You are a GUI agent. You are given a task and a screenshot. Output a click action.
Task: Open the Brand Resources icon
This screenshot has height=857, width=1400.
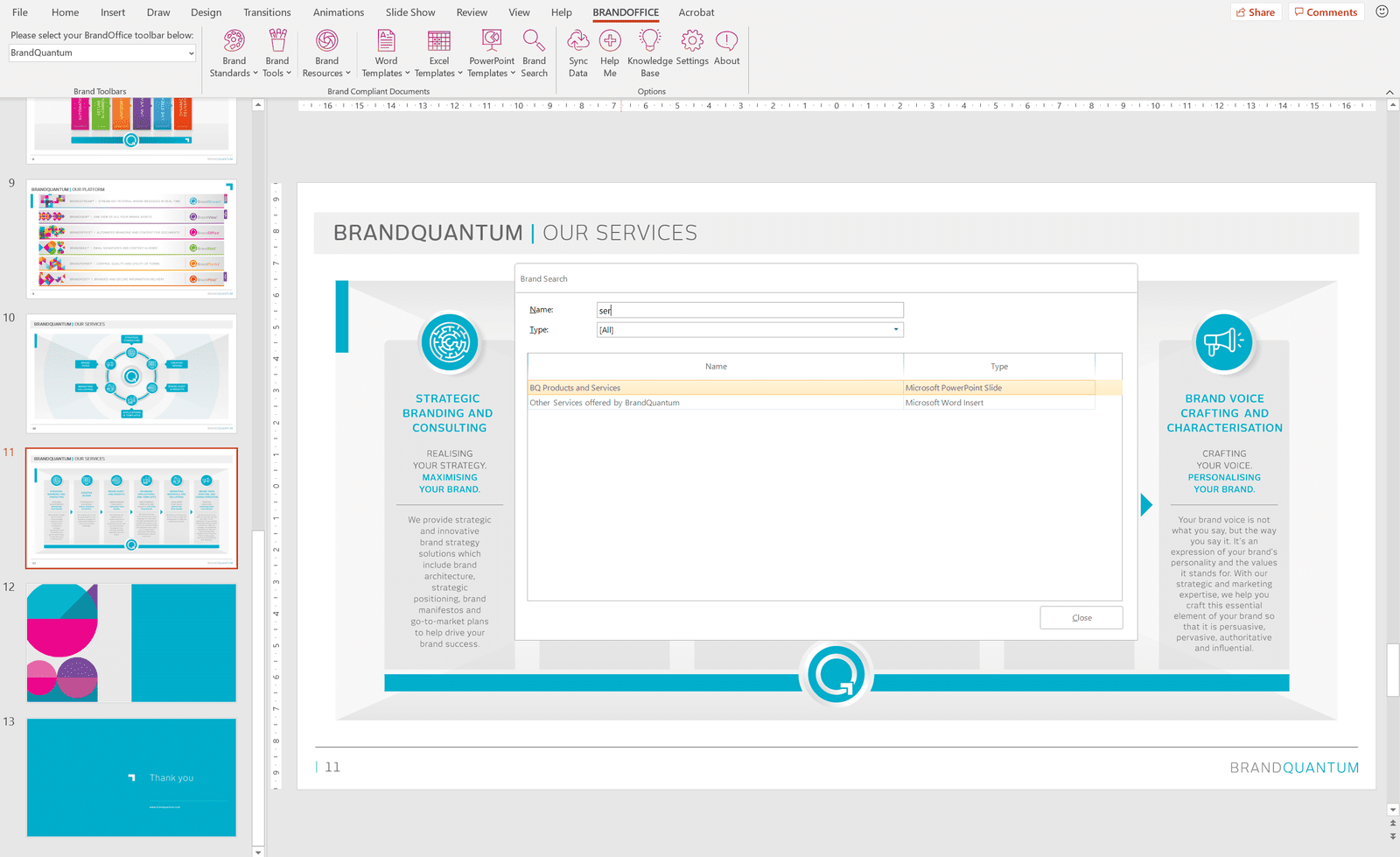[326, 41]
